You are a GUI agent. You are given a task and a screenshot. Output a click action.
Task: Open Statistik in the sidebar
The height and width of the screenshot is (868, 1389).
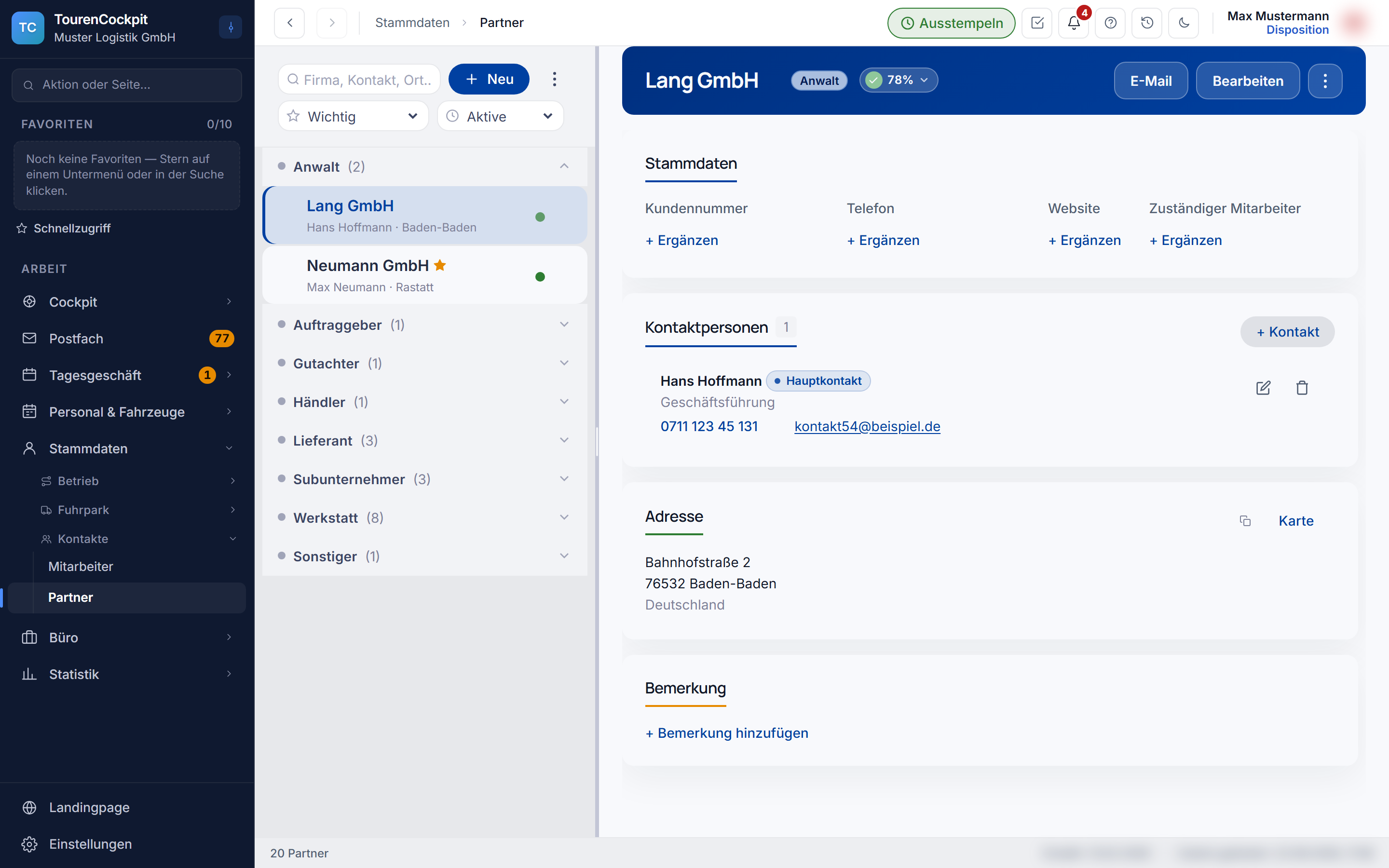click(127, 674)
